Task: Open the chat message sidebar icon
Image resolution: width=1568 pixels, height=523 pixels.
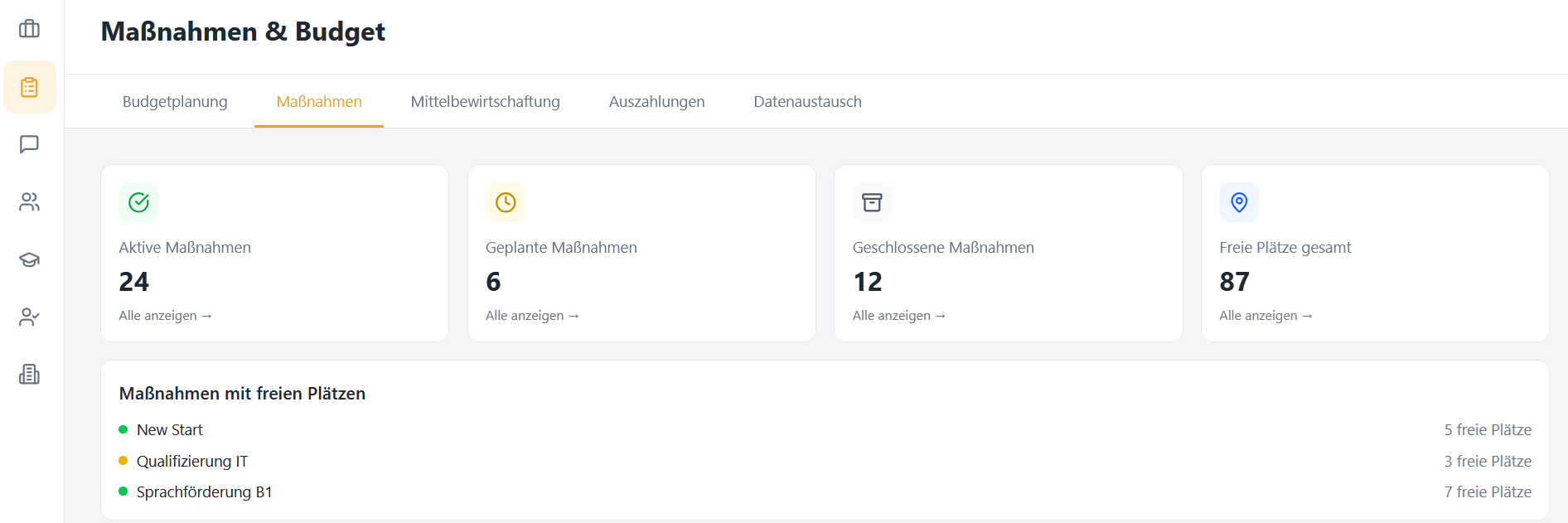Action: (x=30, y=144)
